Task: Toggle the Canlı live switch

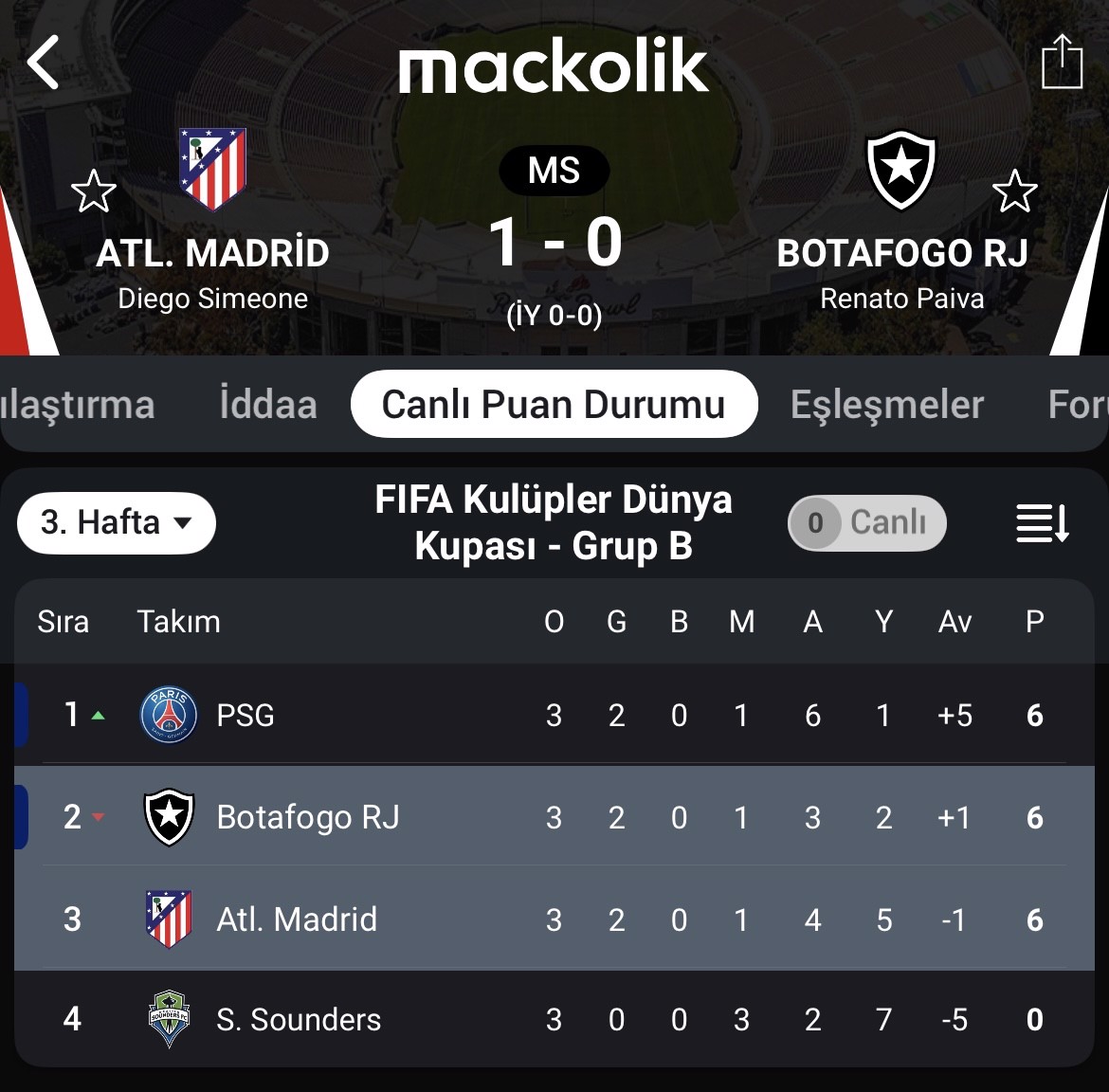Action: coord(867,522)
